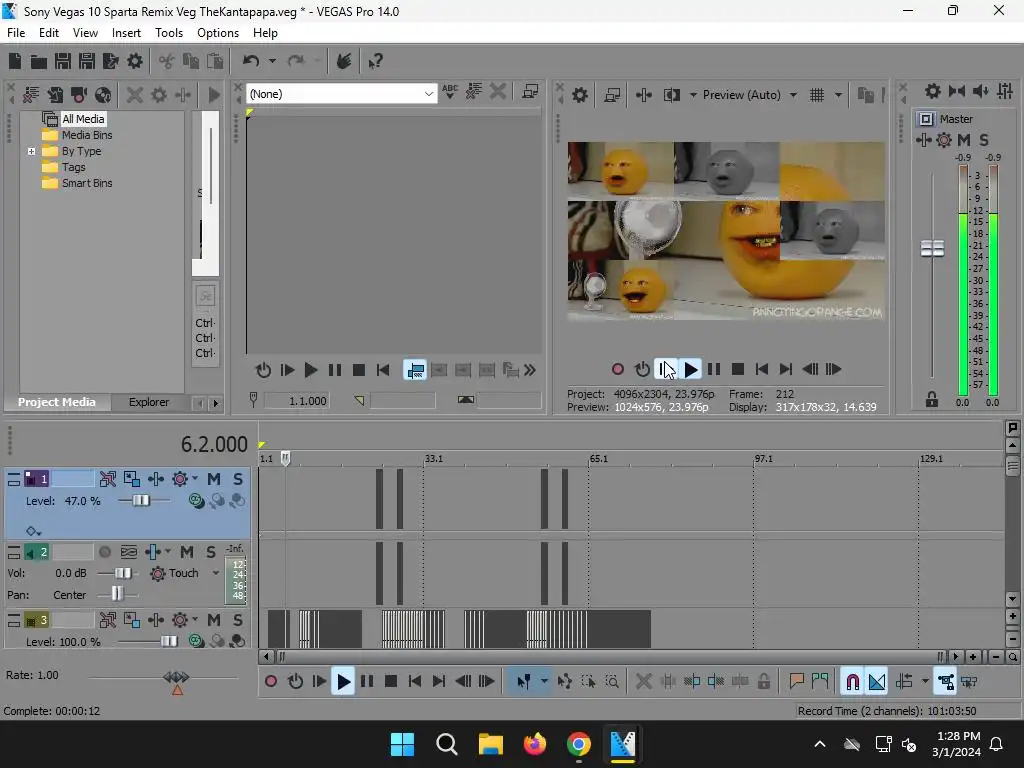
Task: Toggle Solo on track 1
Action: tap(238, 479)
